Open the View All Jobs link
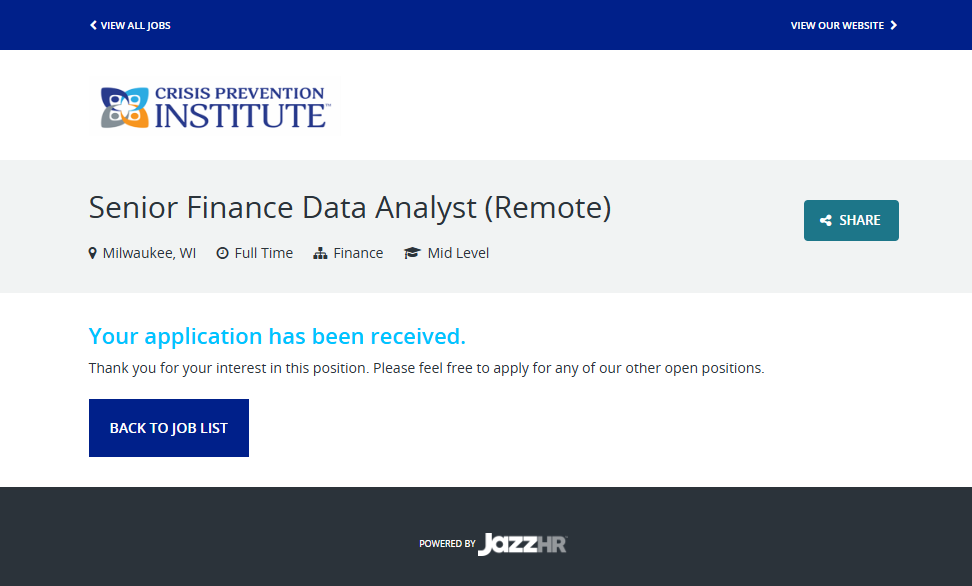Screen dimensions: 972x586 (x=135, y=25)
